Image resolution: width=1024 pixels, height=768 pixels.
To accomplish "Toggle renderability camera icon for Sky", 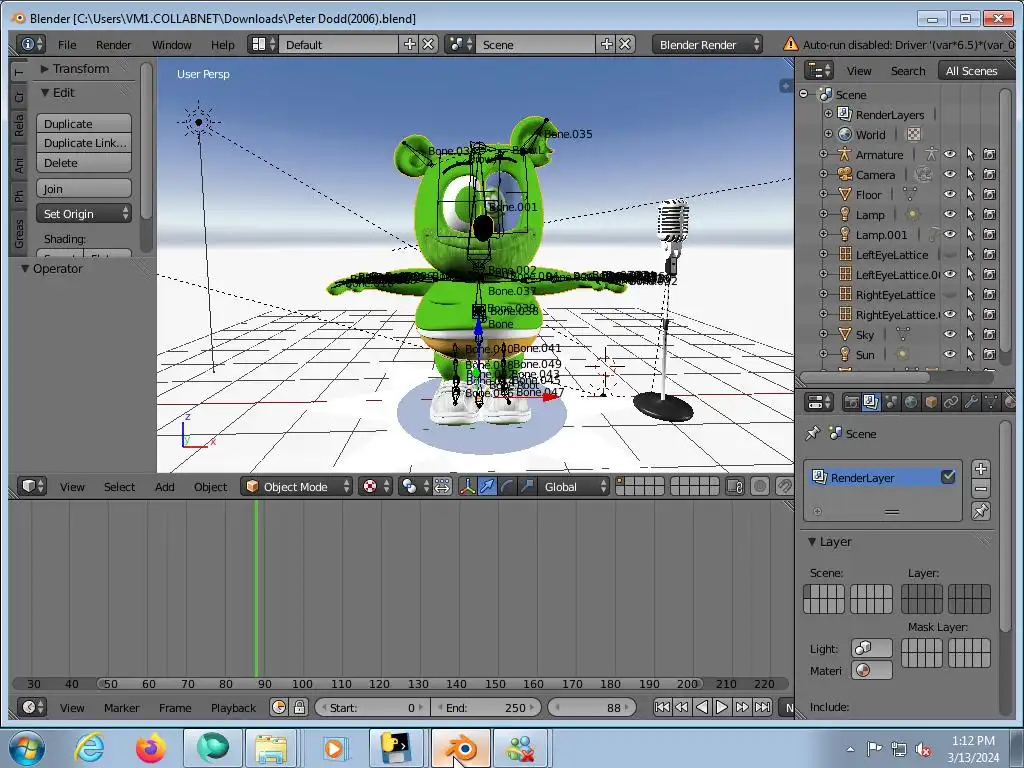I will point(990,334).
